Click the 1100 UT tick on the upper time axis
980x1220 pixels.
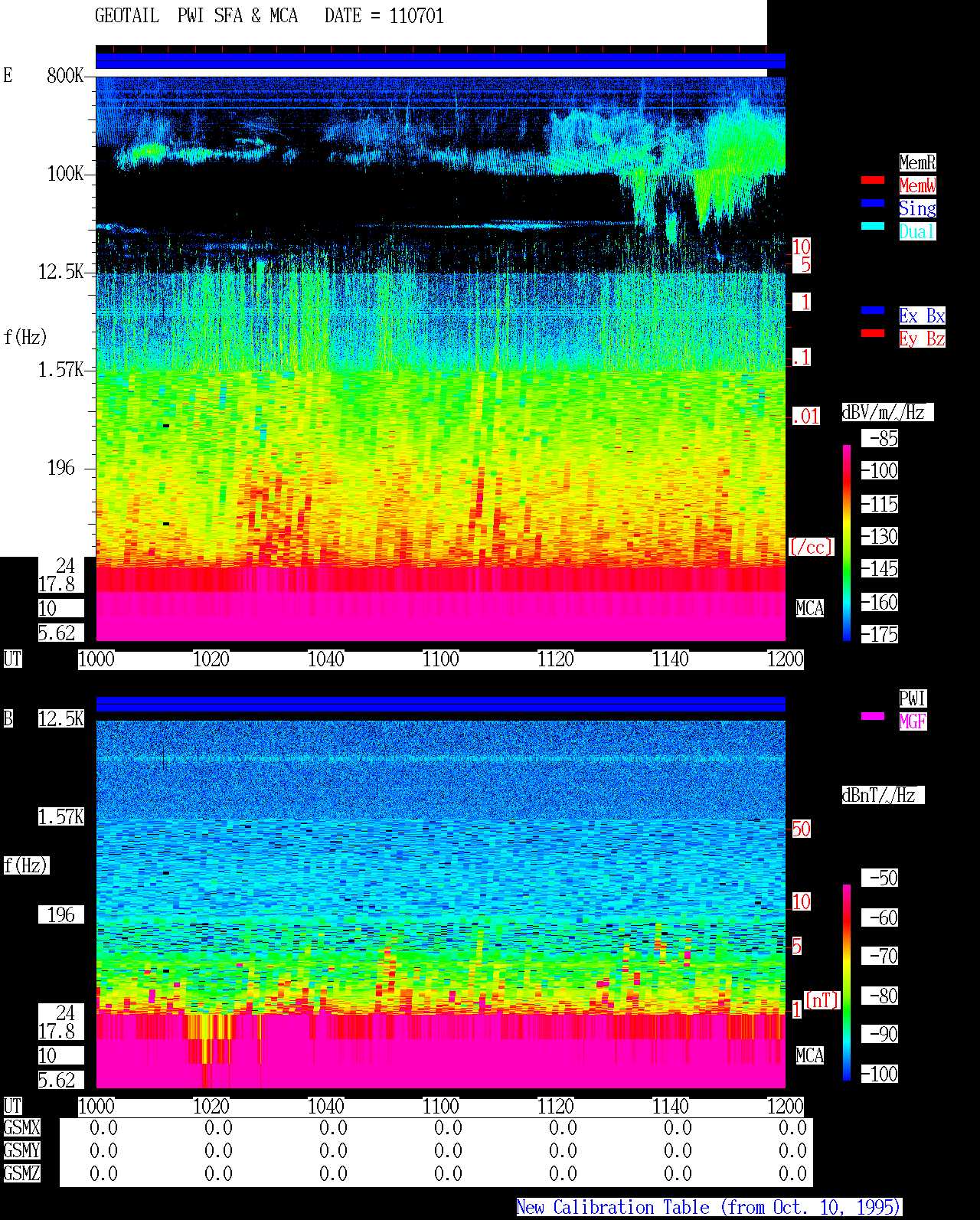[440, 659]
